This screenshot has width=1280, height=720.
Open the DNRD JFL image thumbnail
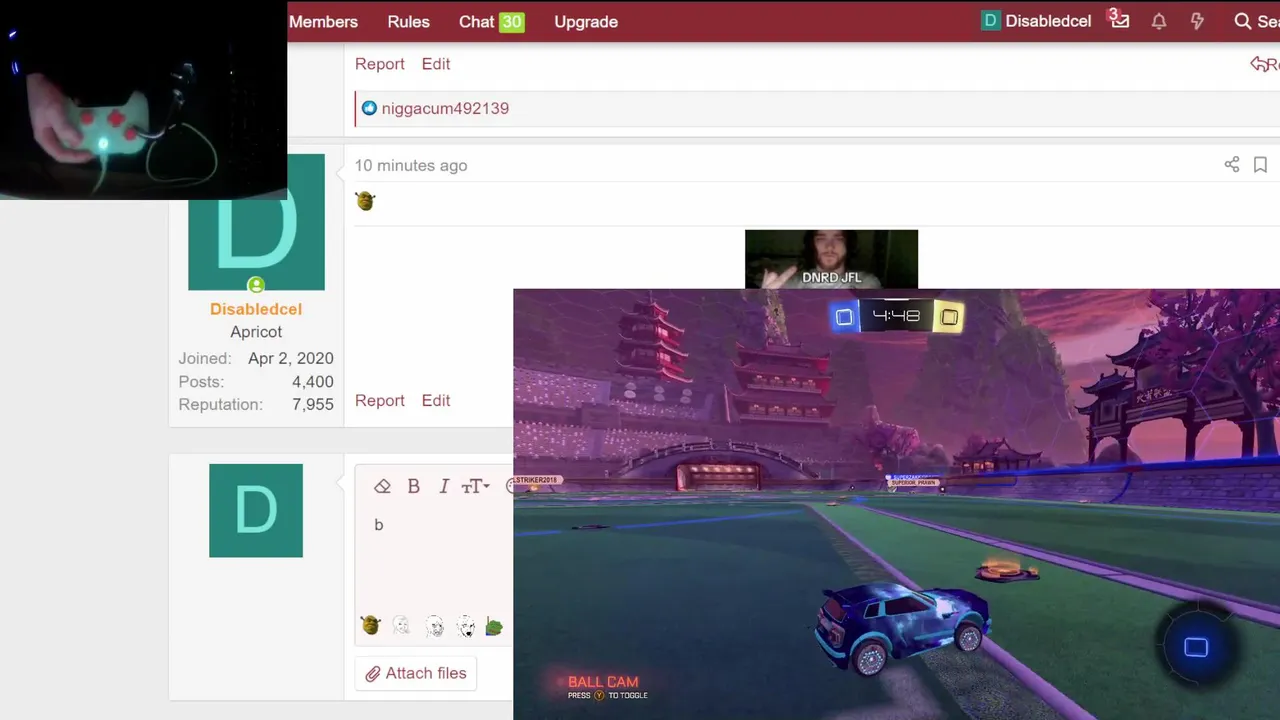point(831,260)
